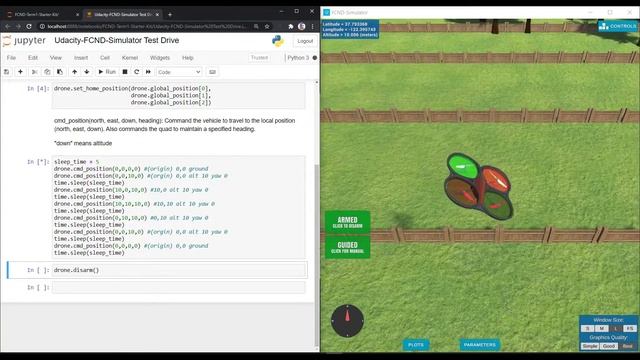Move selected cell up arrow
This screenshot has width=640, height=360.
[x=74, y=72]
